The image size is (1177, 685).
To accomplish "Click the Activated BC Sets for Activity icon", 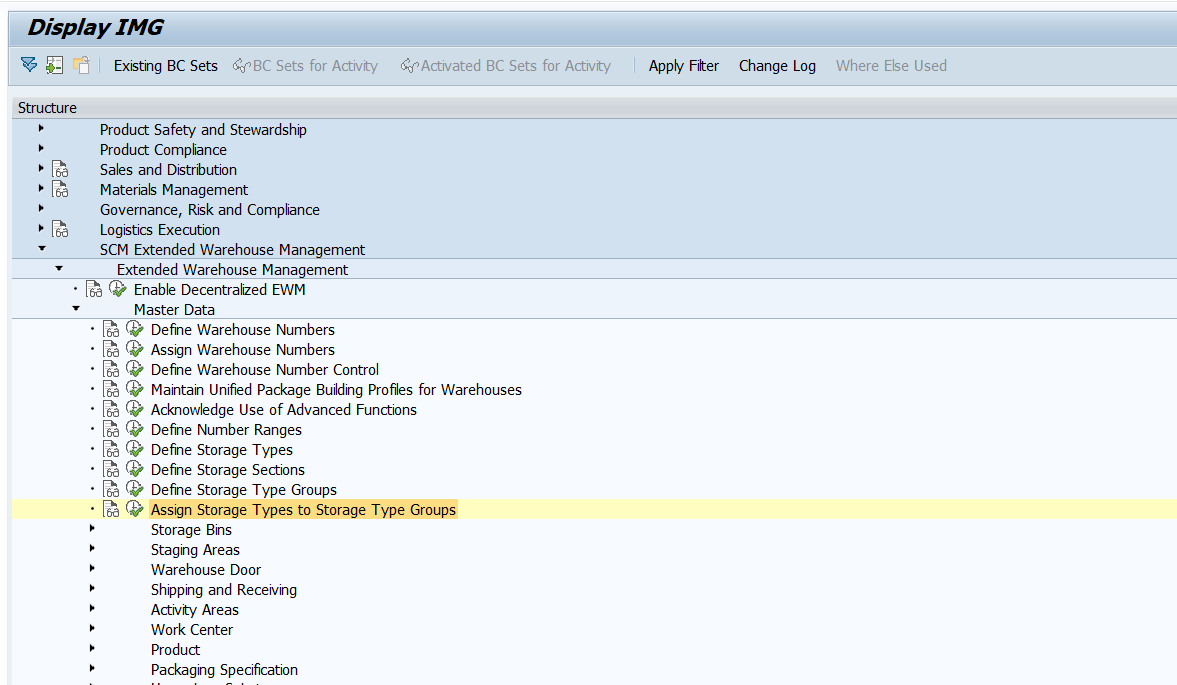I will (x=409, y=66).
